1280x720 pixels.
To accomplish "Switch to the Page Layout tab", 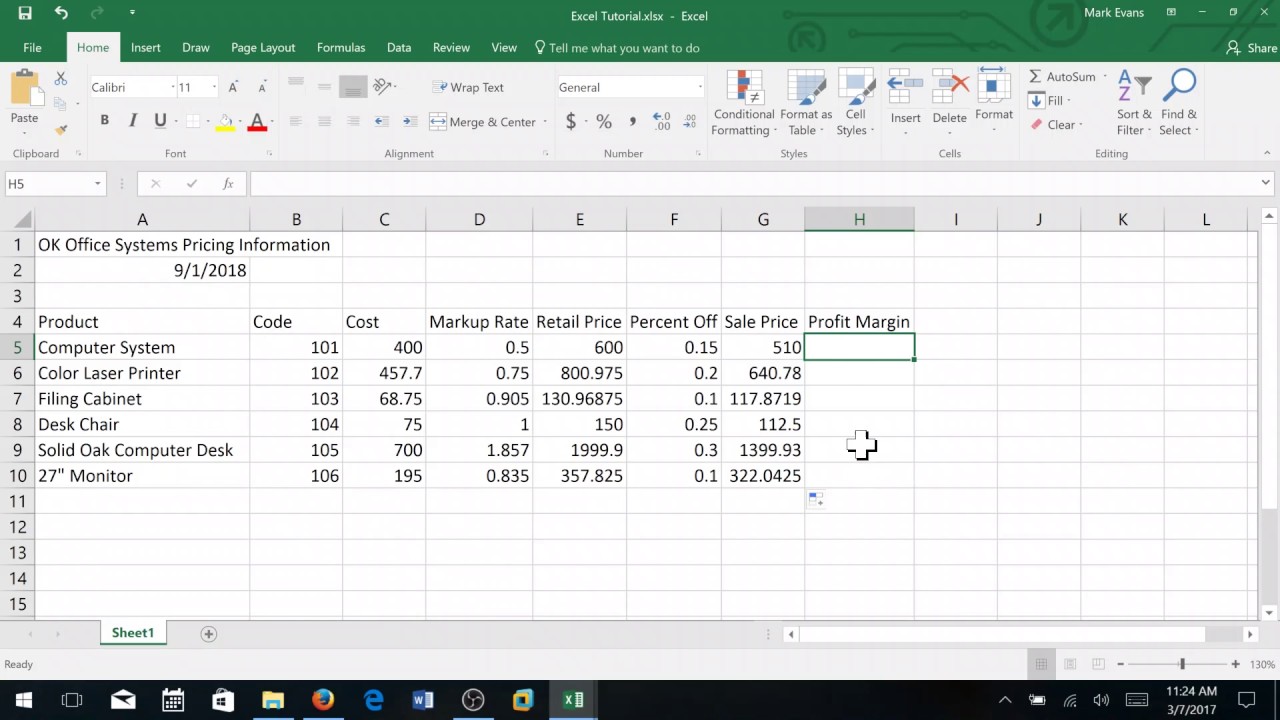I will pos(263,47).
